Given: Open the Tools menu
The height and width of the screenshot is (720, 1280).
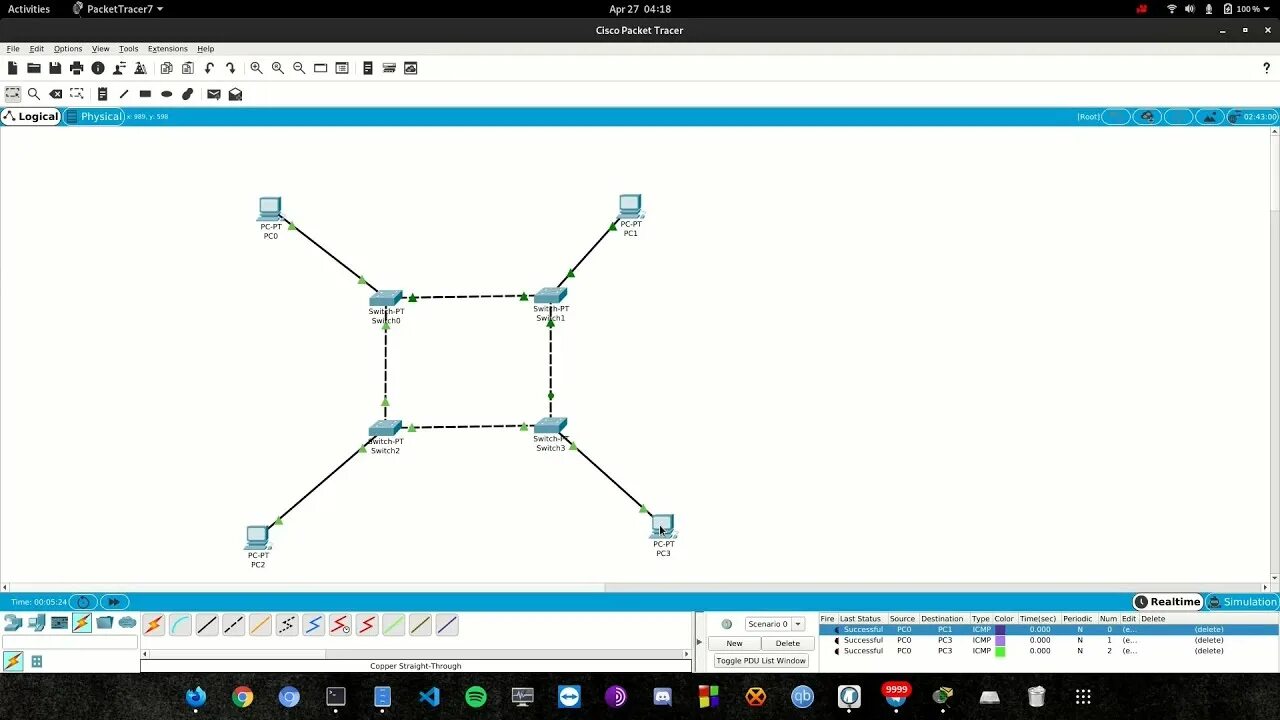Looking at the screenshot, I should [x=129, y=48].
